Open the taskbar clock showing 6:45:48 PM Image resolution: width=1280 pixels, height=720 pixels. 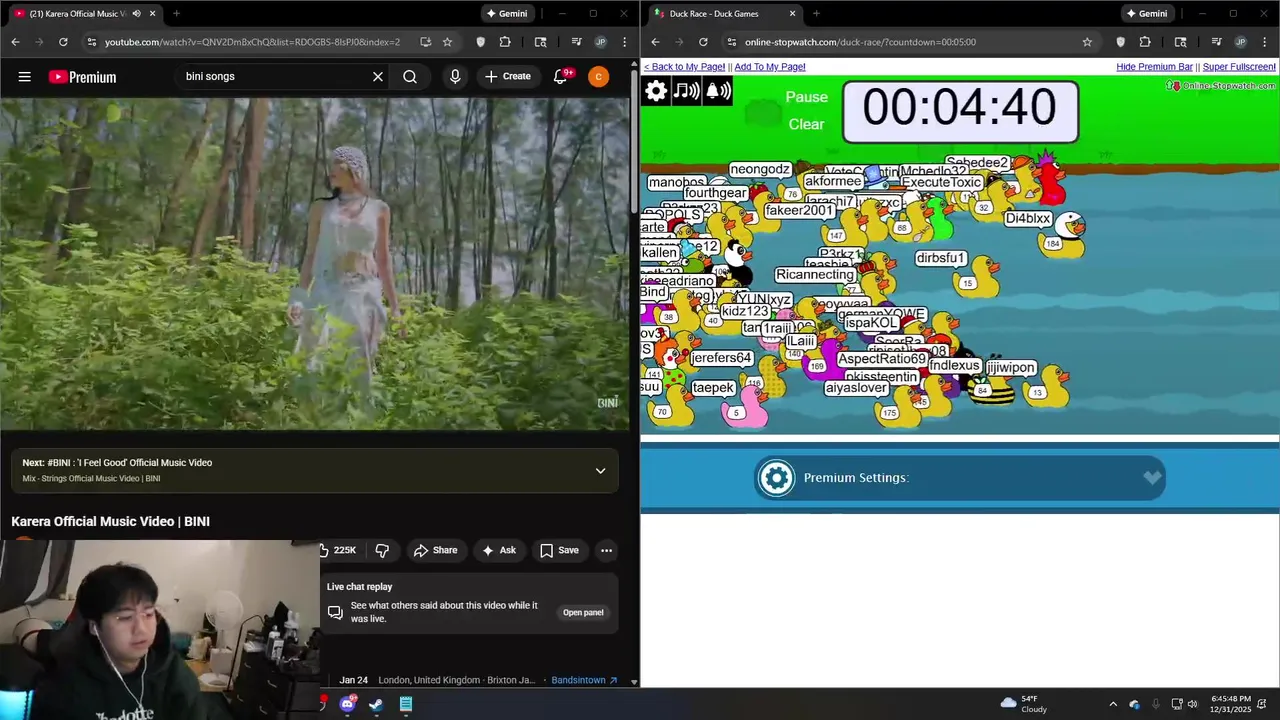pos(1230,704)
